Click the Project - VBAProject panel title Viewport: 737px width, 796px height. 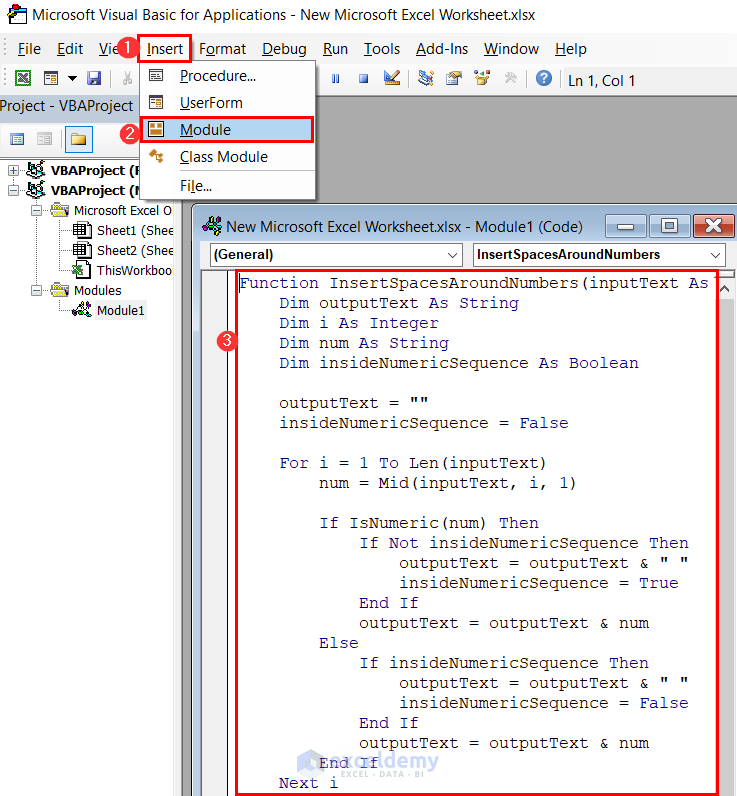click(66, 106)
